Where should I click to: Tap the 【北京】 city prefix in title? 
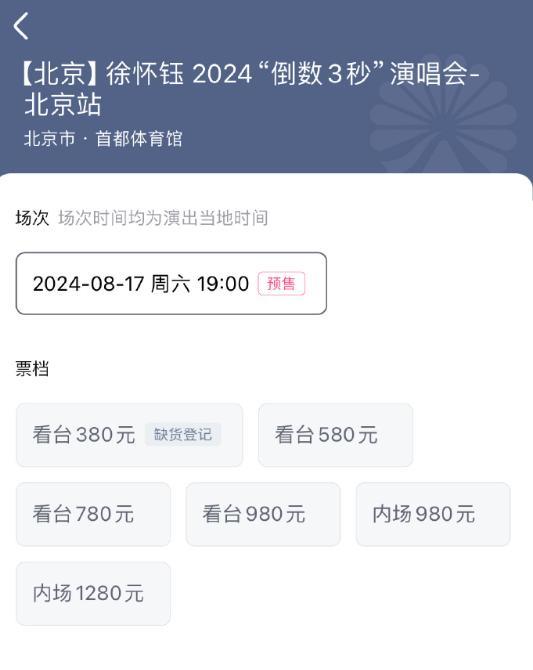point(59,73)
